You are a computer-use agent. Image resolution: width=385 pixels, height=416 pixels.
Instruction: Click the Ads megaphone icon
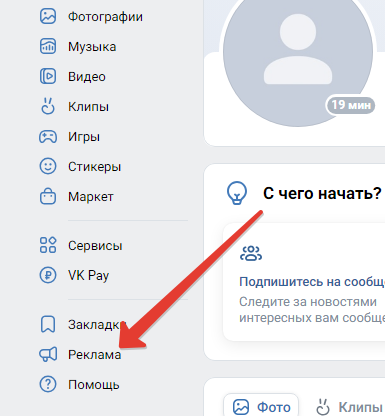point(48,354)
